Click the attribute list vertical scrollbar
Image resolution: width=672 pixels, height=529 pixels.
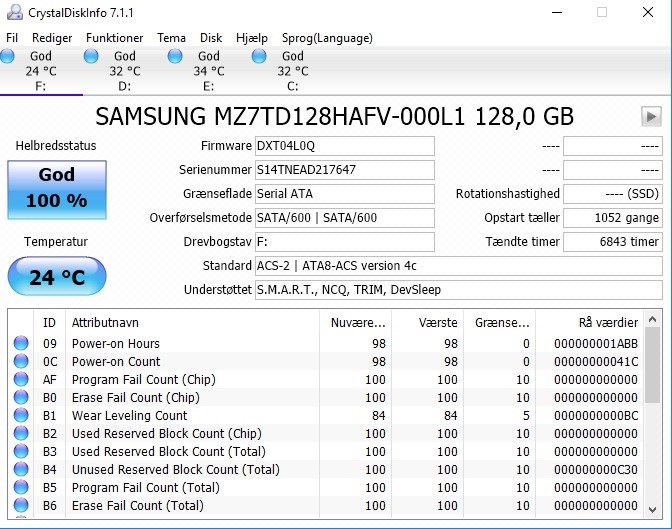[653, 420]
